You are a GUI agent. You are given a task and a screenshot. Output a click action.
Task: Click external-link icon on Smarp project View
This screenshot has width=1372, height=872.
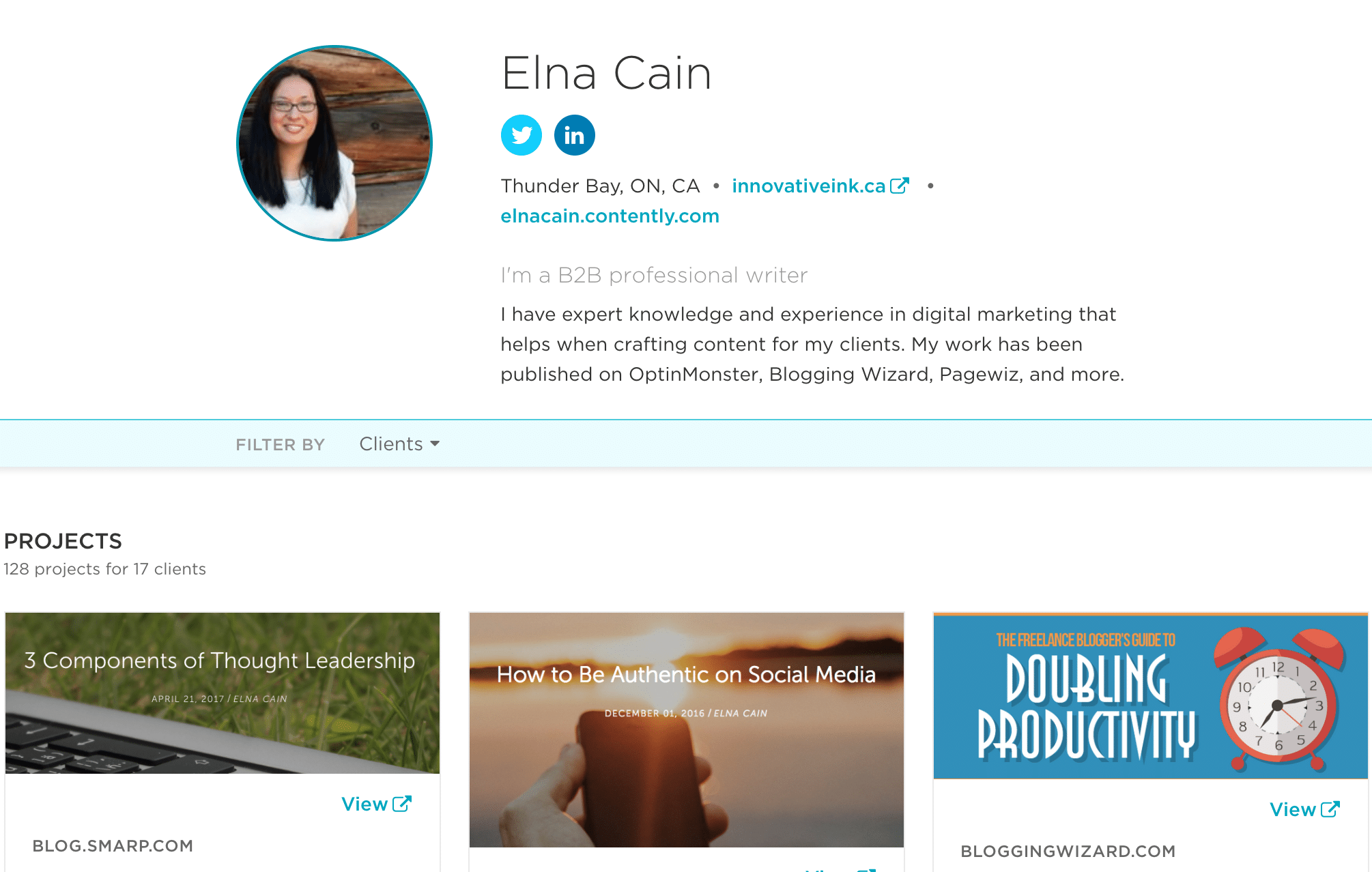402,804
